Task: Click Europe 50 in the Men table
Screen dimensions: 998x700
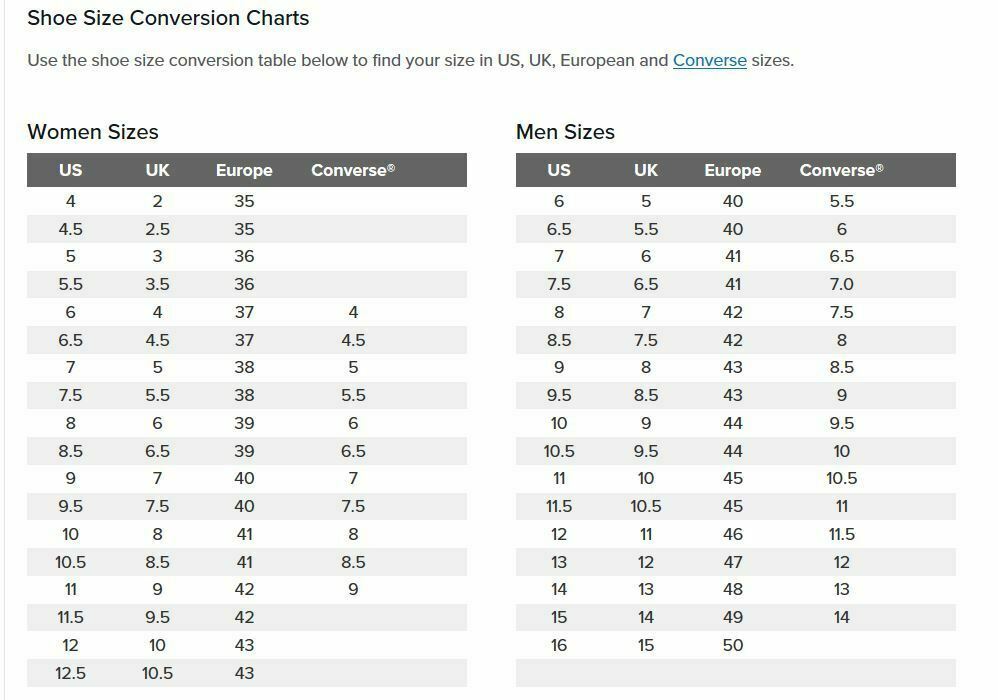Action: pos(733,645)
